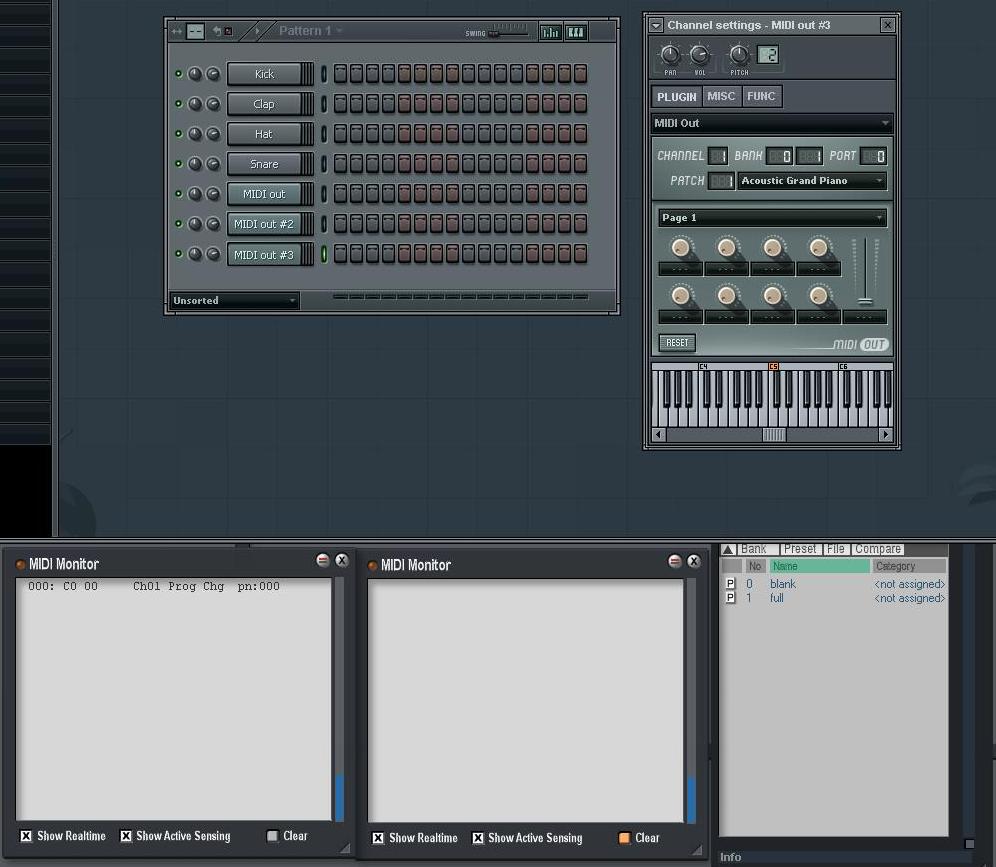Open right MIDI Monitor red options button
Screen dimensions: 996x867
click(675, 561)
